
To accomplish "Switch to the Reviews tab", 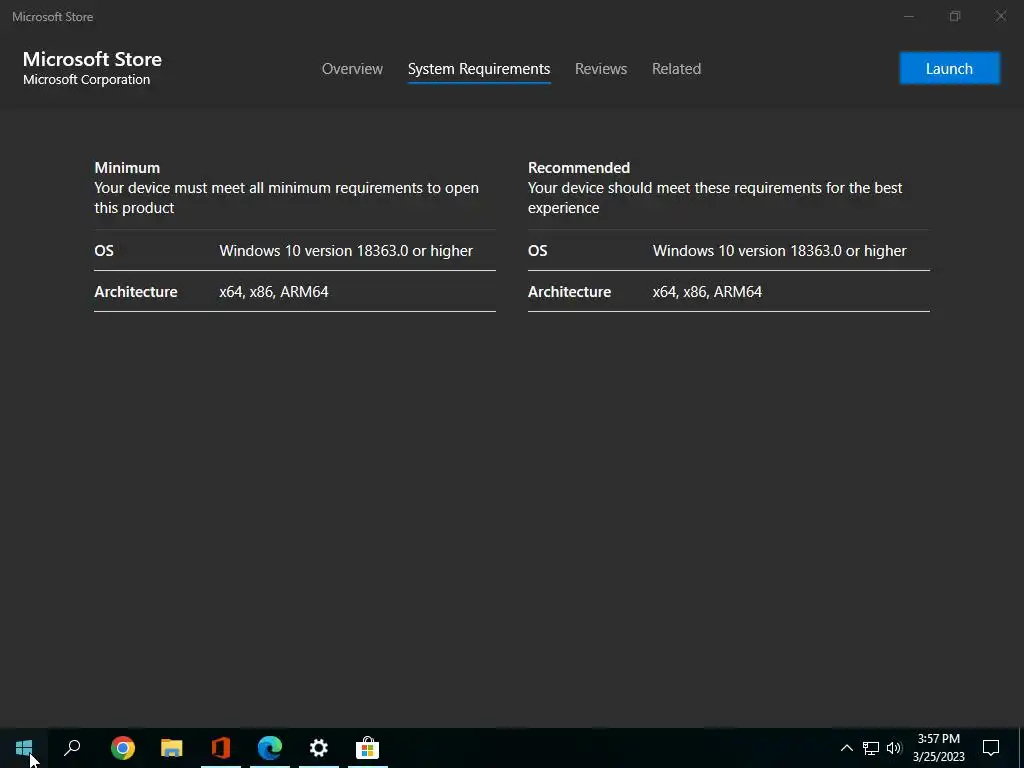I will [601, 69].
